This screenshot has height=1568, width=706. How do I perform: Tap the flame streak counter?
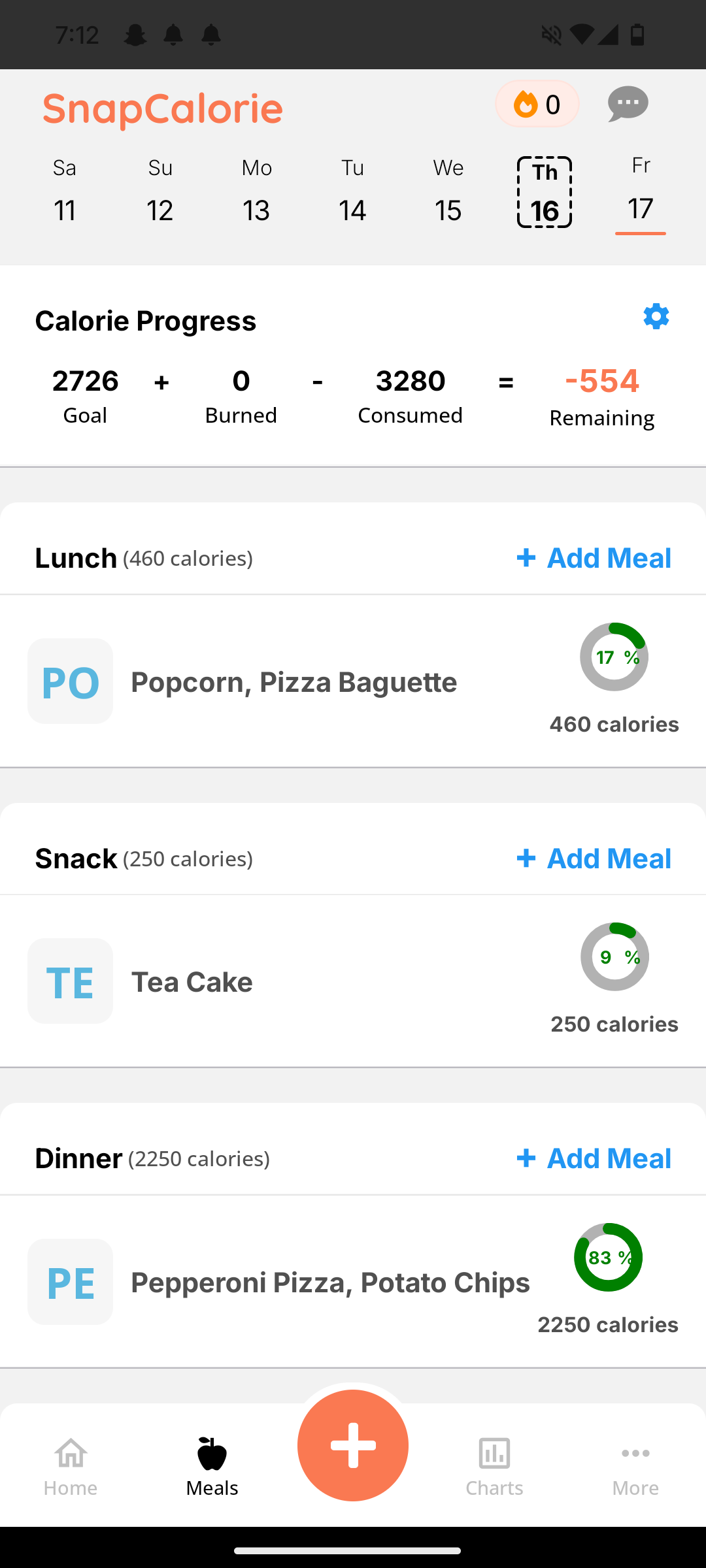coord(537,104)
